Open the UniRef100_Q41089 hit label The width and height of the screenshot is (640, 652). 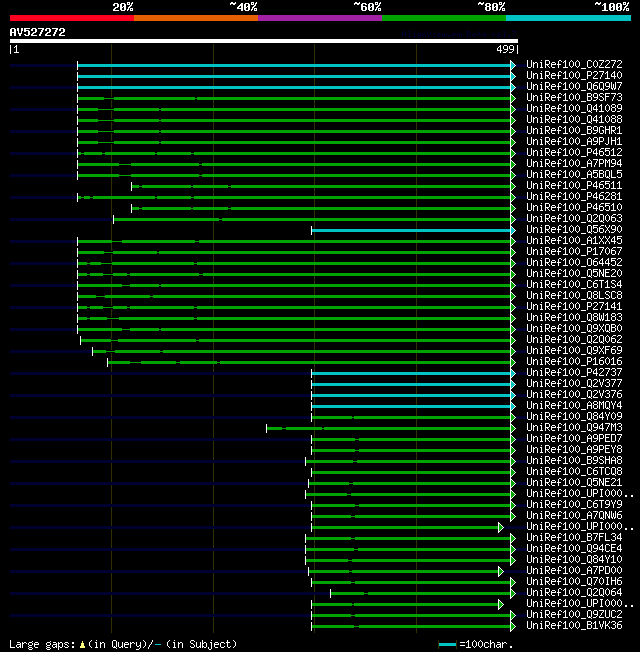tap(574, 108)
